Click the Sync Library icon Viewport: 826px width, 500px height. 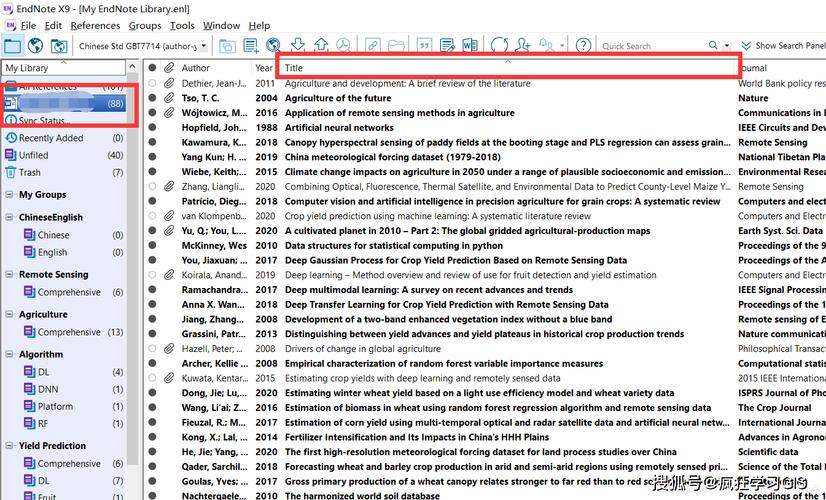[x=498, y=46]
